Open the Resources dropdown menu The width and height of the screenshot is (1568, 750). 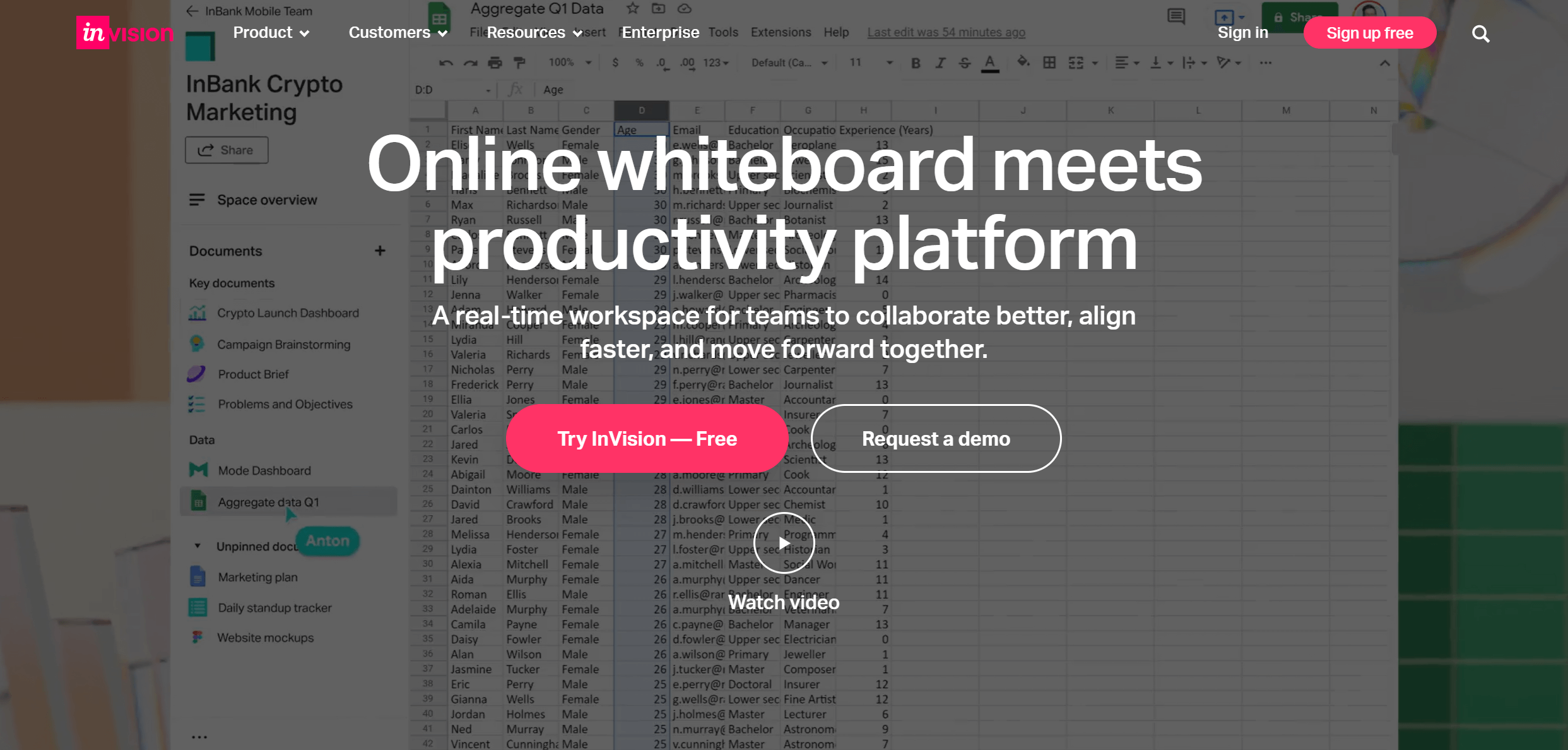click(x=534, y=33)
